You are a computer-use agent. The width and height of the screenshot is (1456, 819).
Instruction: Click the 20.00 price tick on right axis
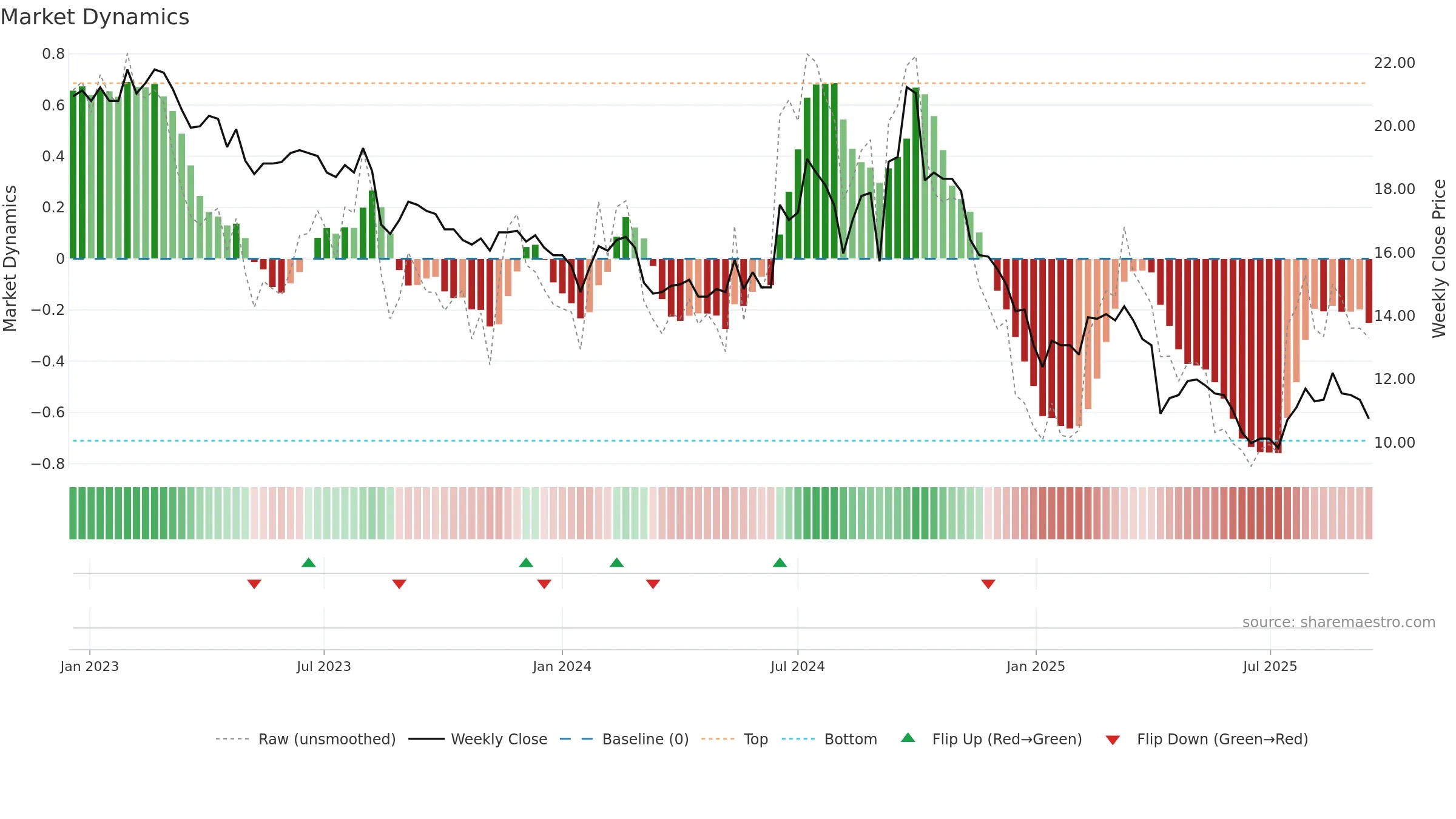pos(1395,126)
